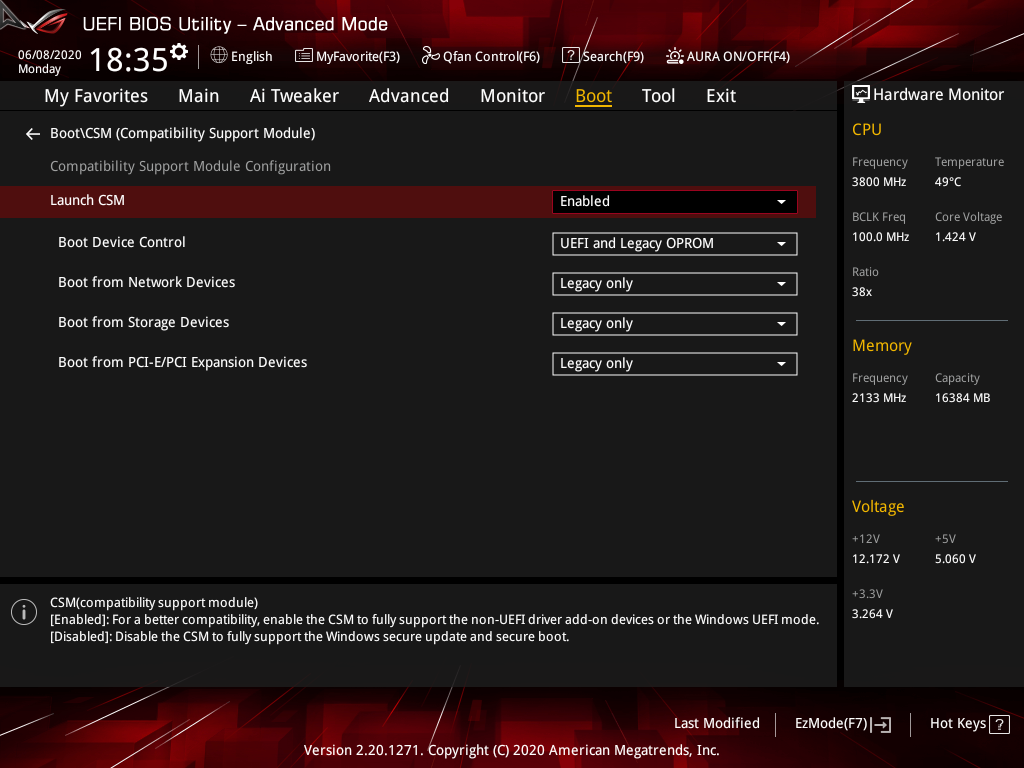The width and height of the screenshot is (1024, 768).
Task: Go to the Monitor tab
Action: click(x=513, y=96)
